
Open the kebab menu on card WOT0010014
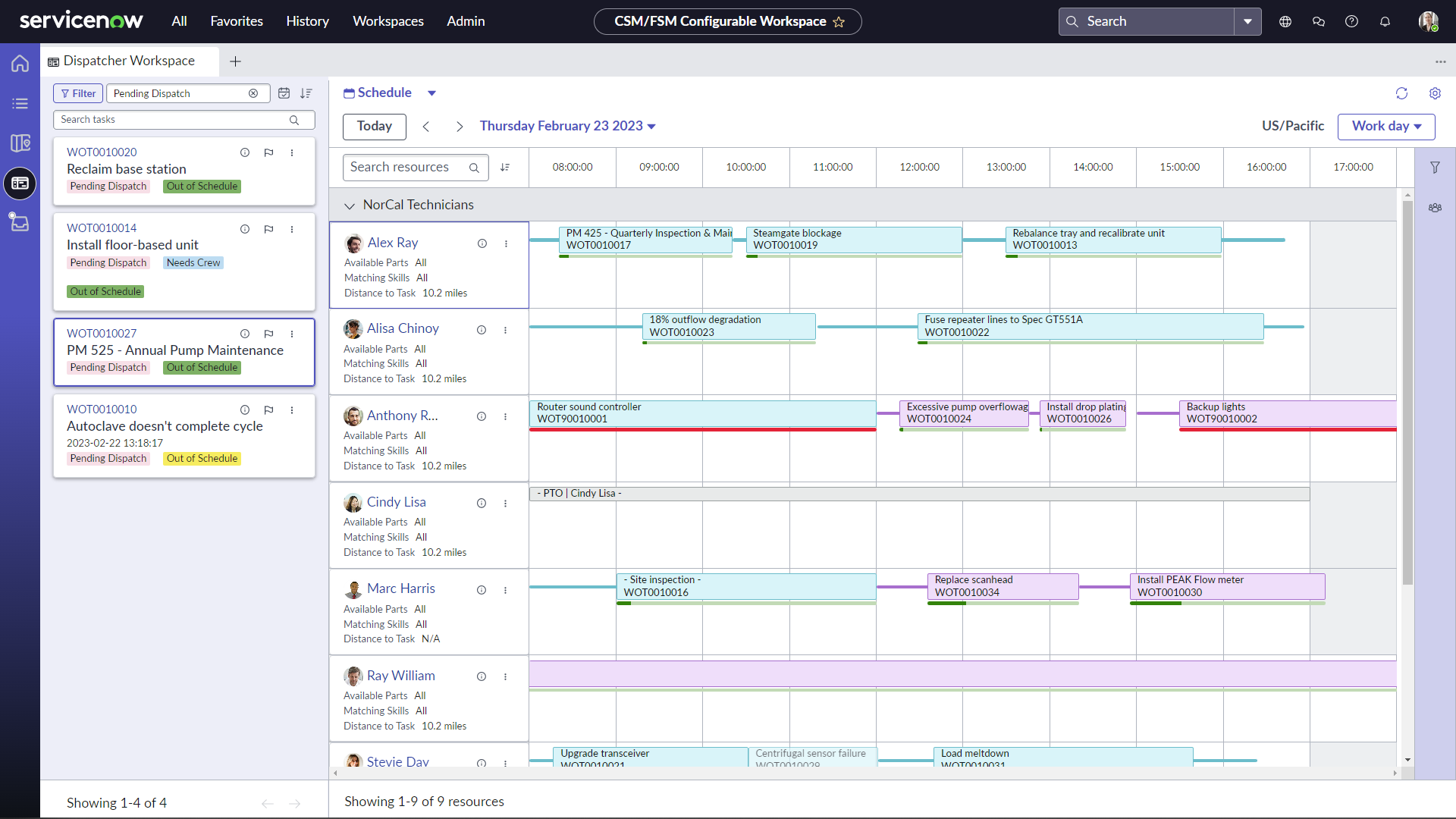tap(292, 228)
